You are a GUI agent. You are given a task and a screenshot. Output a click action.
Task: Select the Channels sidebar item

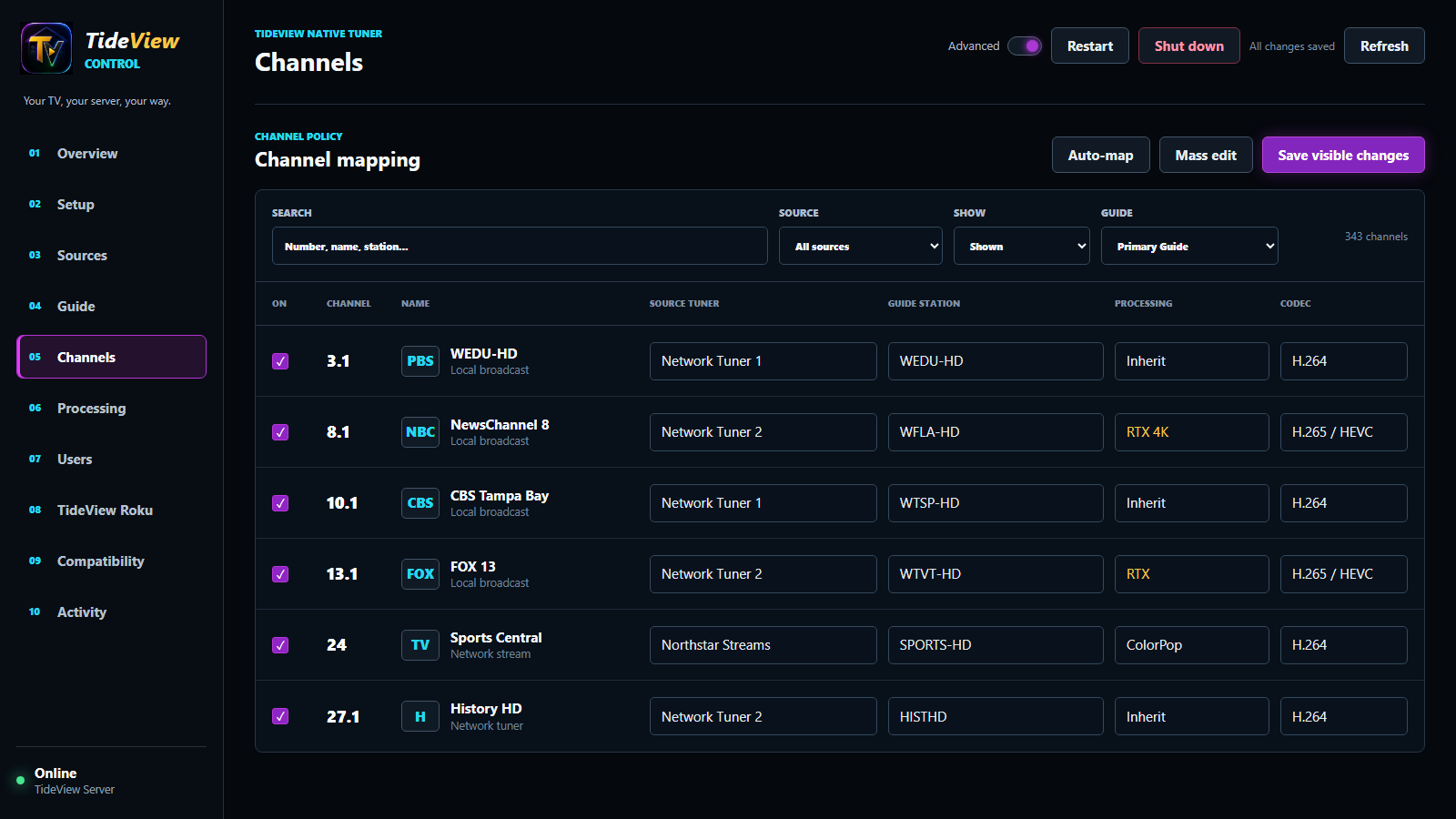[112, 357]
